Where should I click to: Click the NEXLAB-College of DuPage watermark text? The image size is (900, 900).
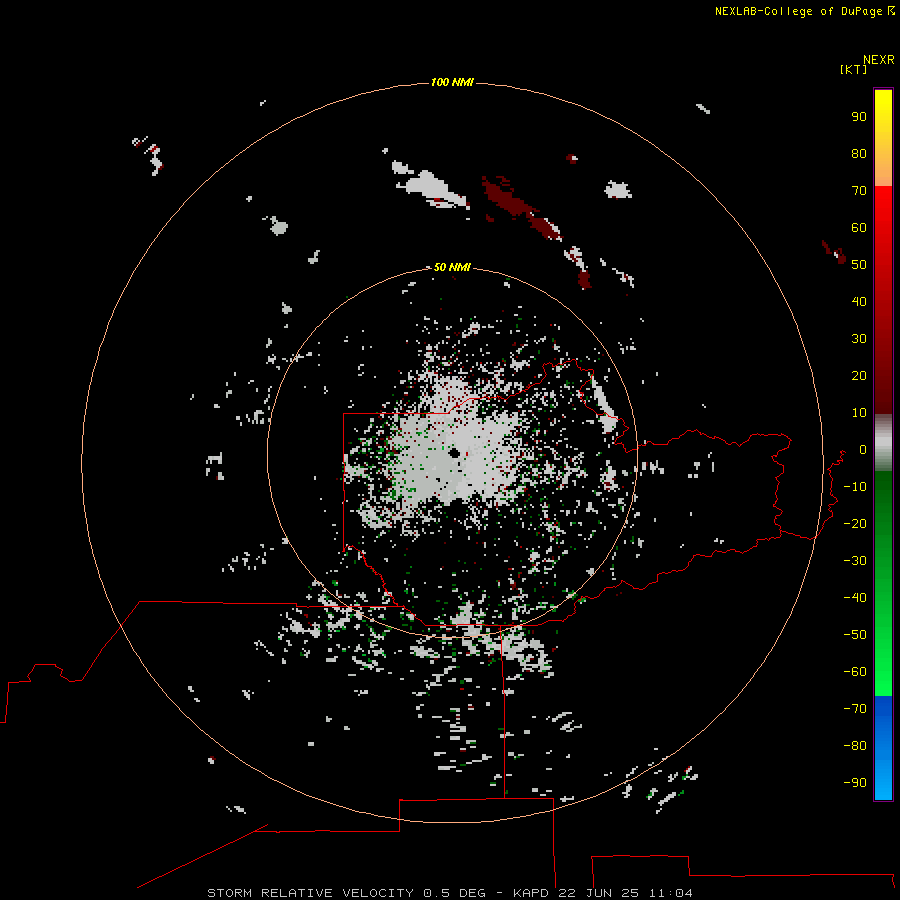tap(804, 11)
